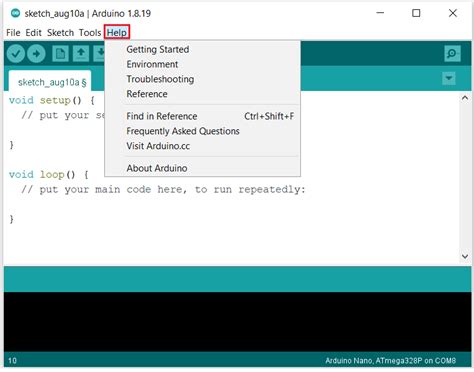The width and height of the screenshot is (474, 372).
Task: Select Visit Arduino.cc
Action: coord(203,146)
